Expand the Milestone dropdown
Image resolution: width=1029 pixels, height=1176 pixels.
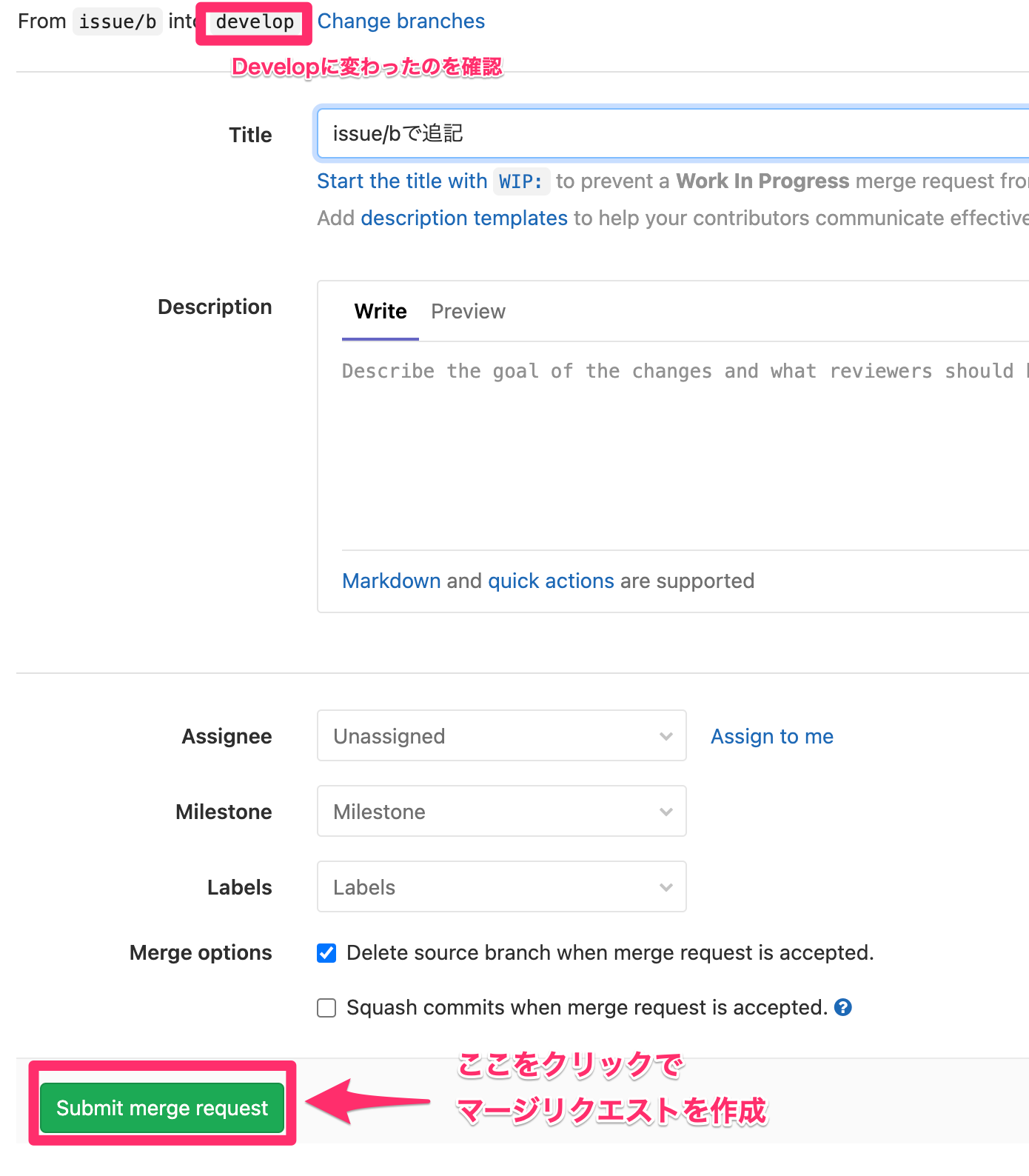501,812
